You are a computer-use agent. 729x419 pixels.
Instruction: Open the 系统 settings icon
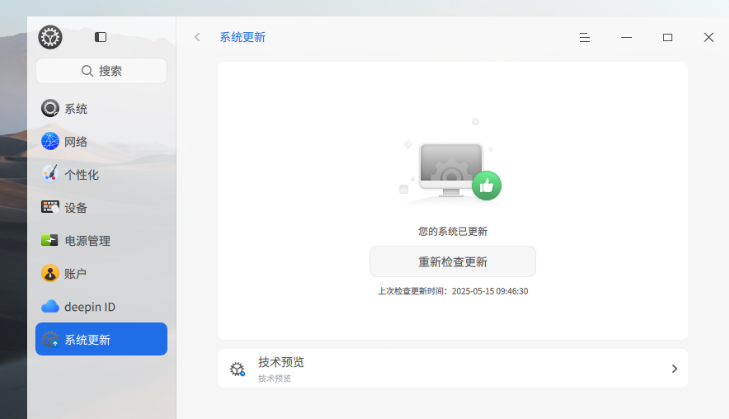[x=50, y=108]
